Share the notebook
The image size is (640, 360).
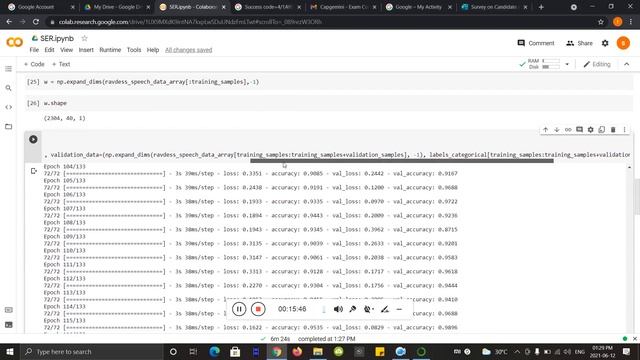point(579,43)
